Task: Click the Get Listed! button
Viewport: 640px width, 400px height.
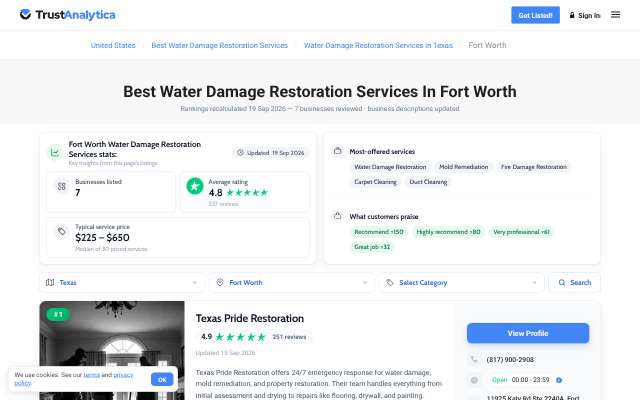Action: tap(535, 15)
